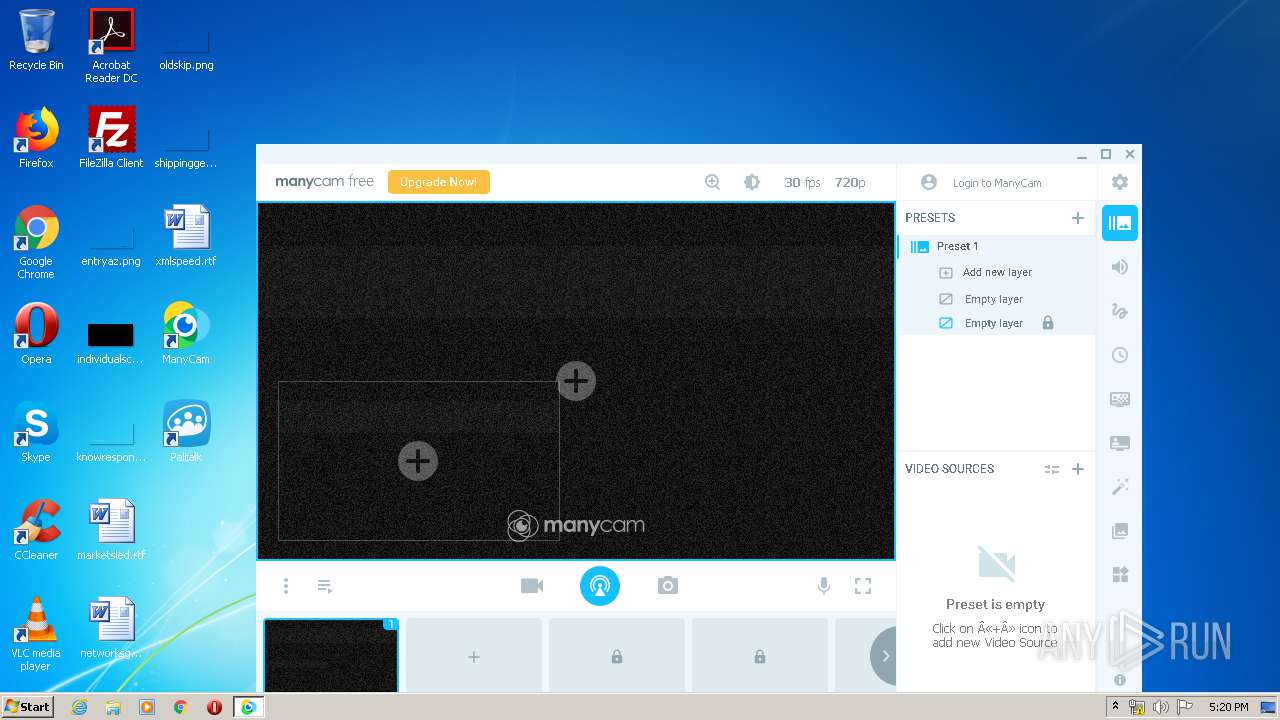This screenshot has width=1280, height=720.
Task: Select ManyCam desktop shortcut
Action: pos(186,334)
